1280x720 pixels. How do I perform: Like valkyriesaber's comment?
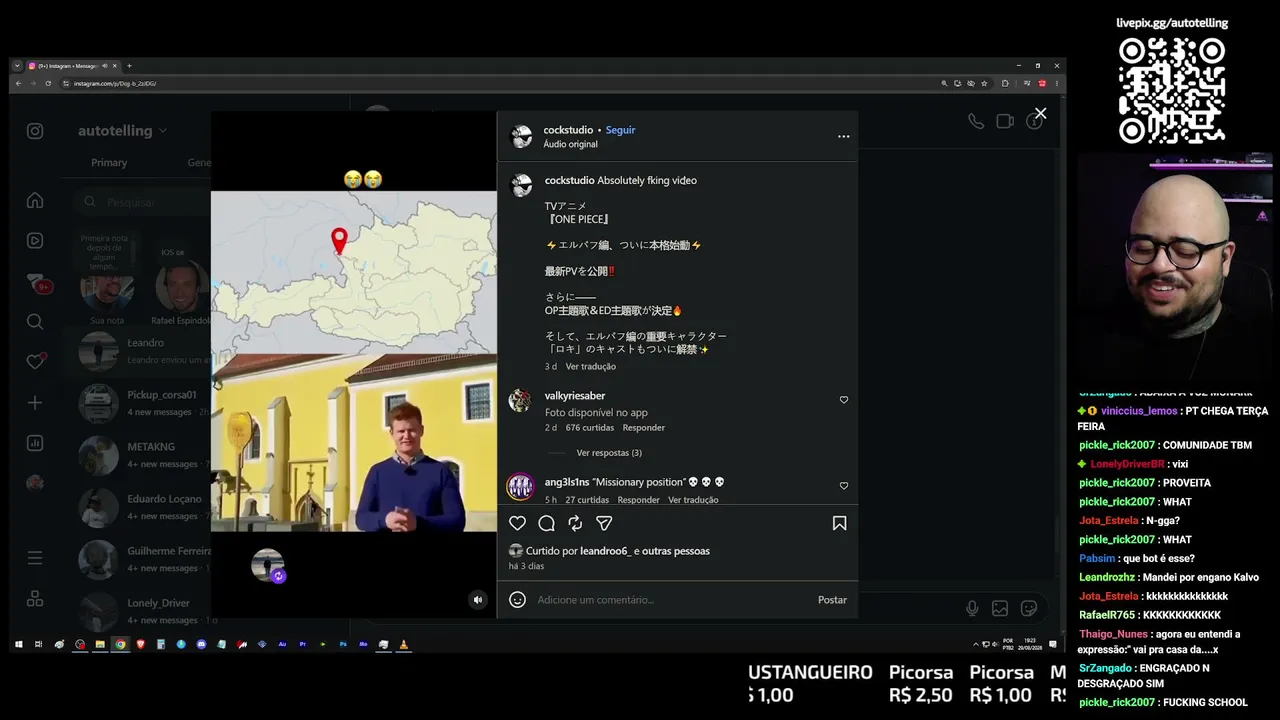coord(843,400)
